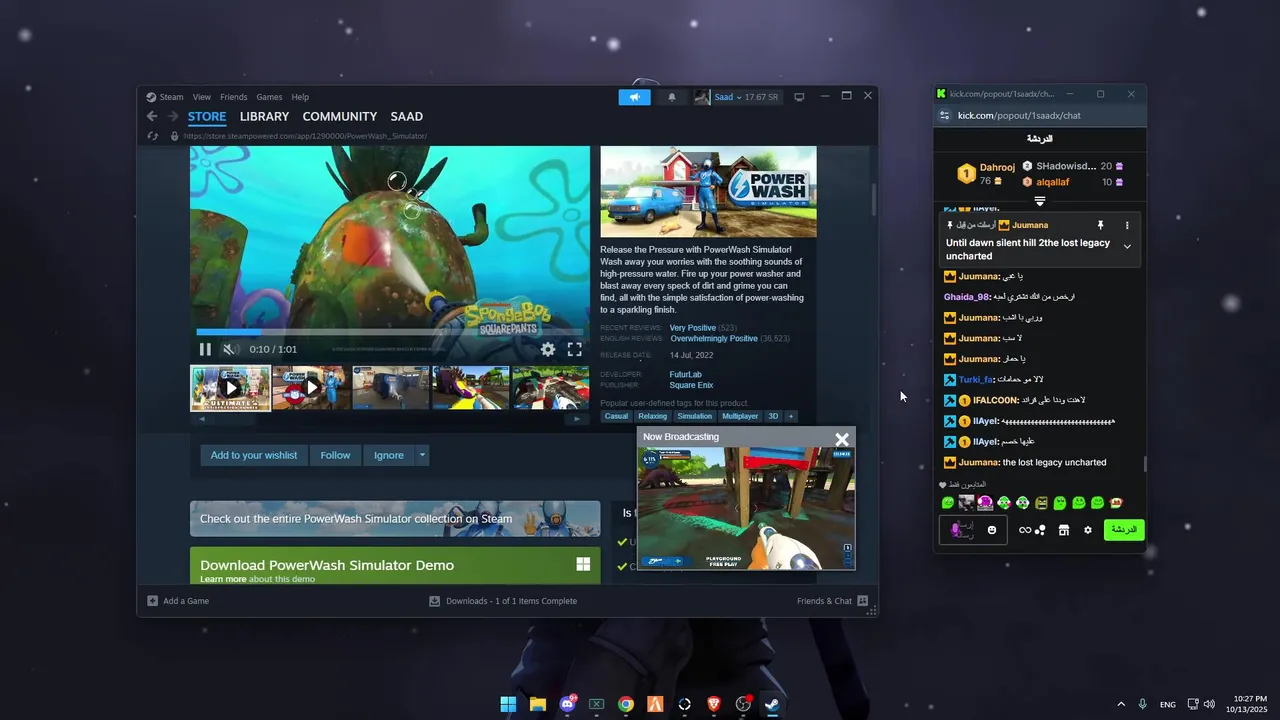Click the Relaxing tag
Viewport: 1280px width, 720px height.
click(652, 416)
